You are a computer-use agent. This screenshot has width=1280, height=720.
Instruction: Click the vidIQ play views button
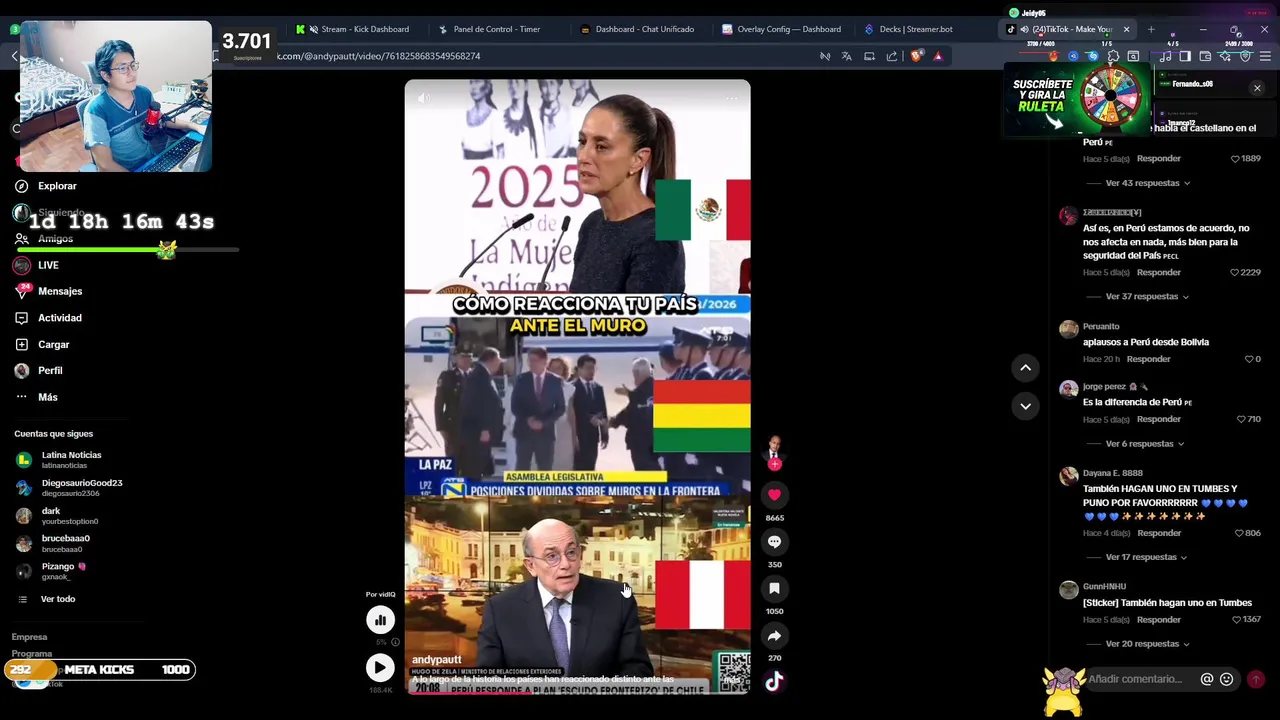pyautogui.click(x=380, y=667)
